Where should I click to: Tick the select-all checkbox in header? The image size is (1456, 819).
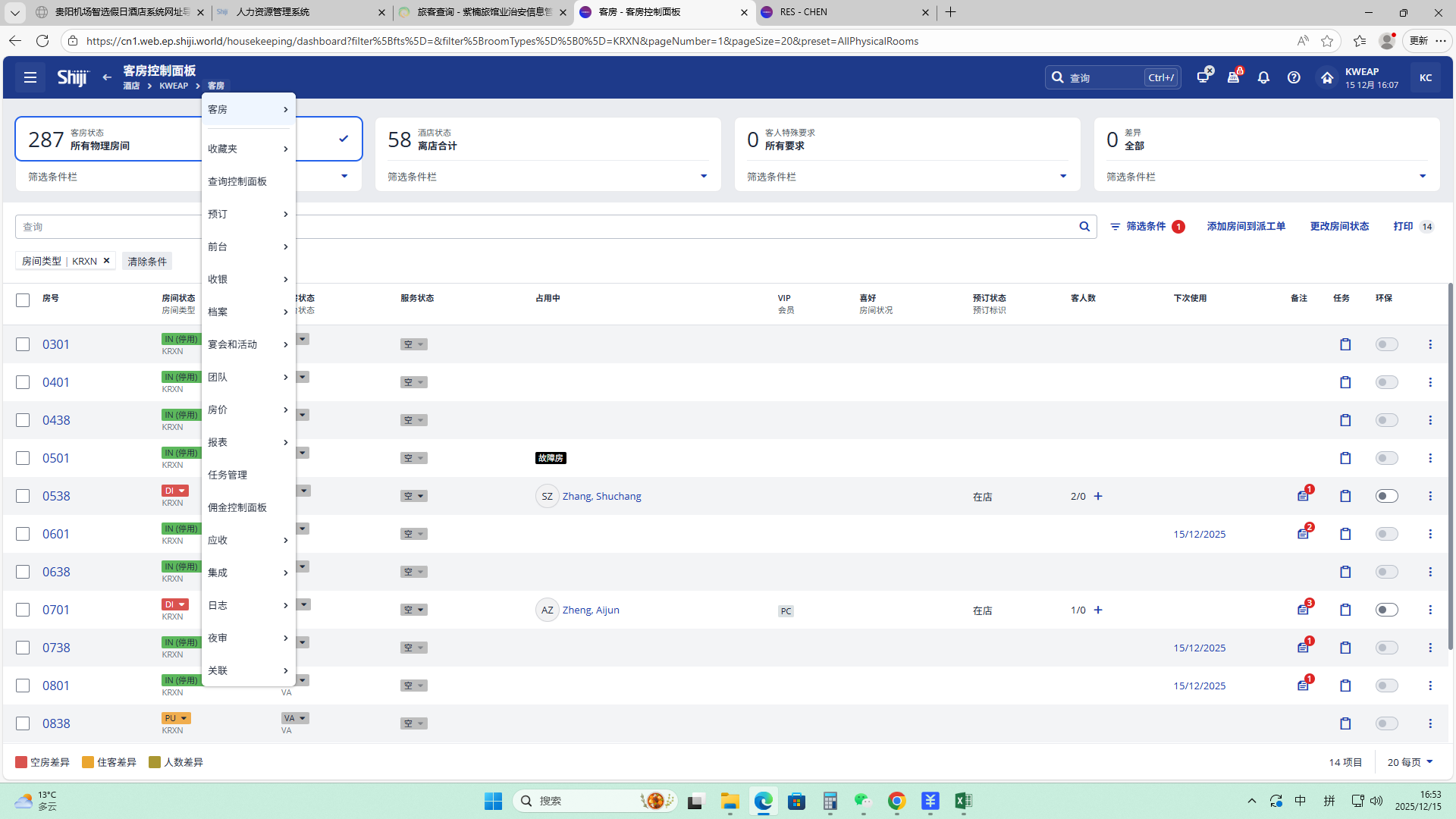23,300
